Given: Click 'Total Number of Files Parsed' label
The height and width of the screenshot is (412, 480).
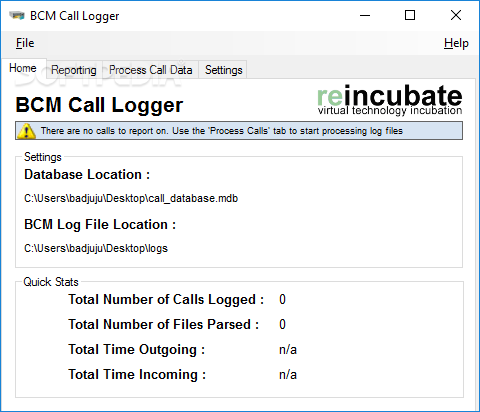Looking at the screenshot, I should point(164,324).
